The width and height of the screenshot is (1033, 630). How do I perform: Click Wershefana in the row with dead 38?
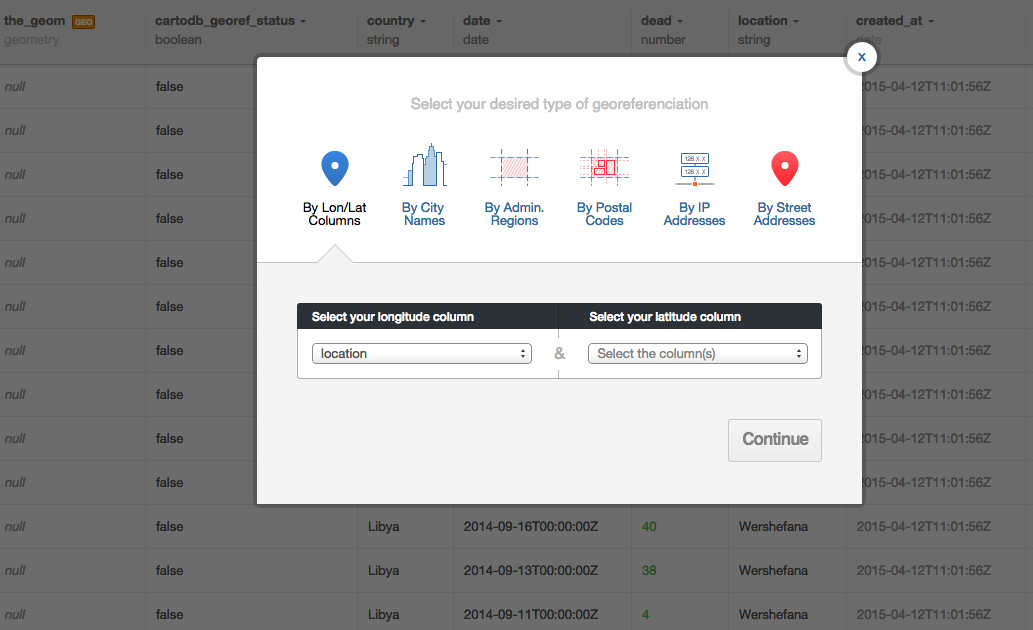click(x=773, y=571)
